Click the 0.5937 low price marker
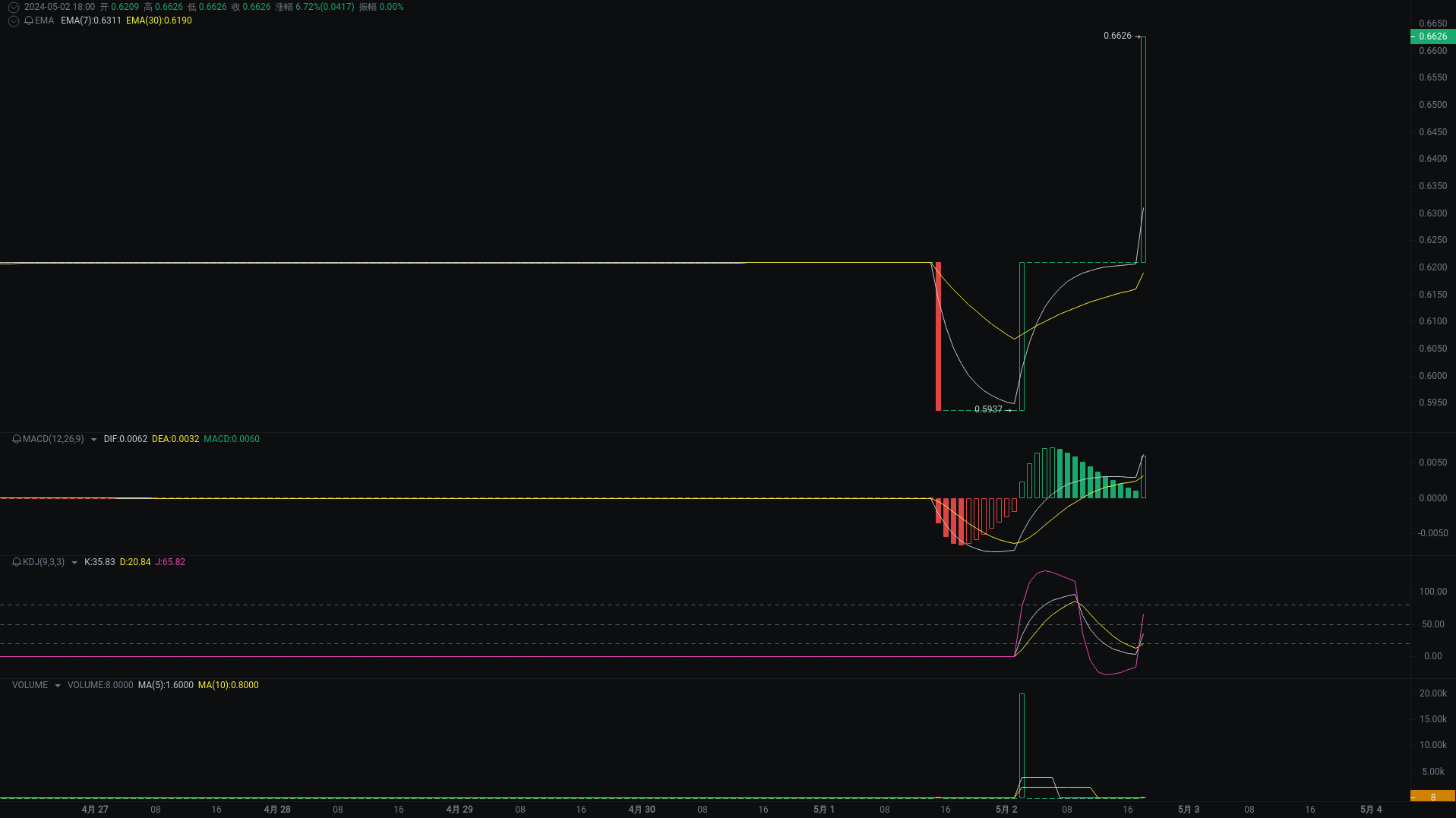1456x818 pixels. pyautogui.click(x=988, y=409)
